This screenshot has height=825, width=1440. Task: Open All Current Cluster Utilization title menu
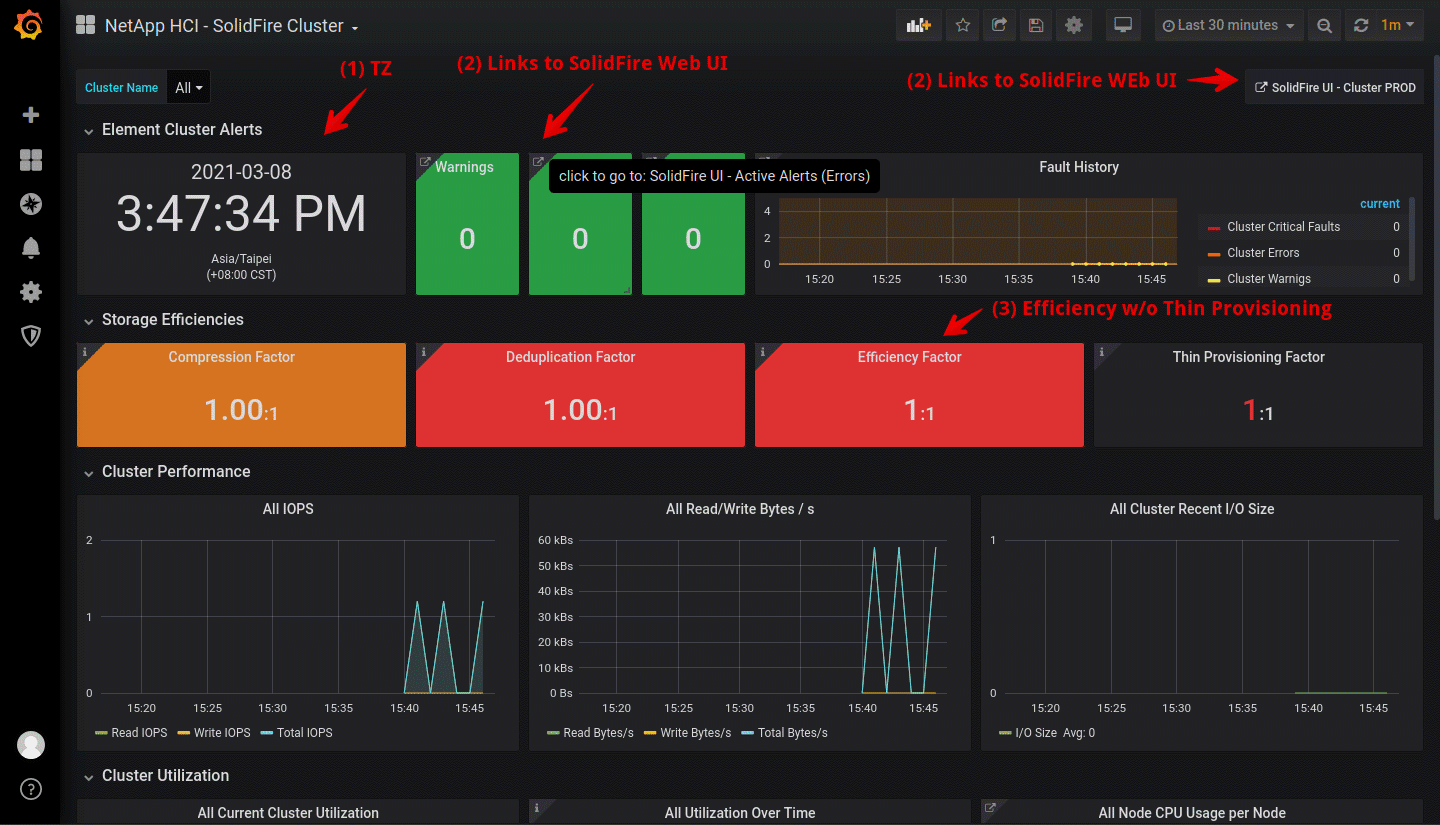288,813
